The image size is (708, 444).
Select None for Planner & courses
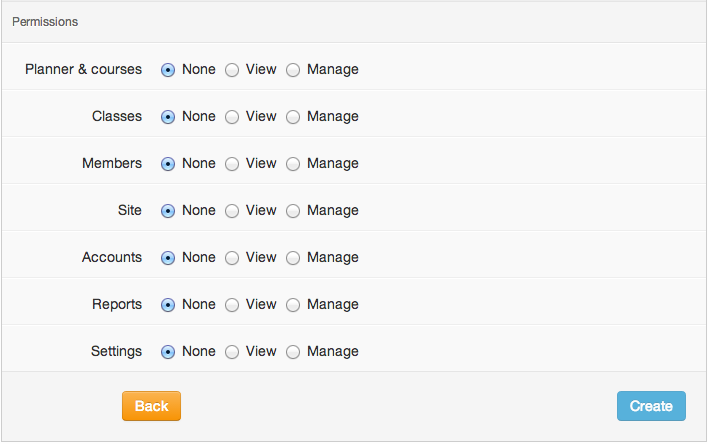[168, 70]
